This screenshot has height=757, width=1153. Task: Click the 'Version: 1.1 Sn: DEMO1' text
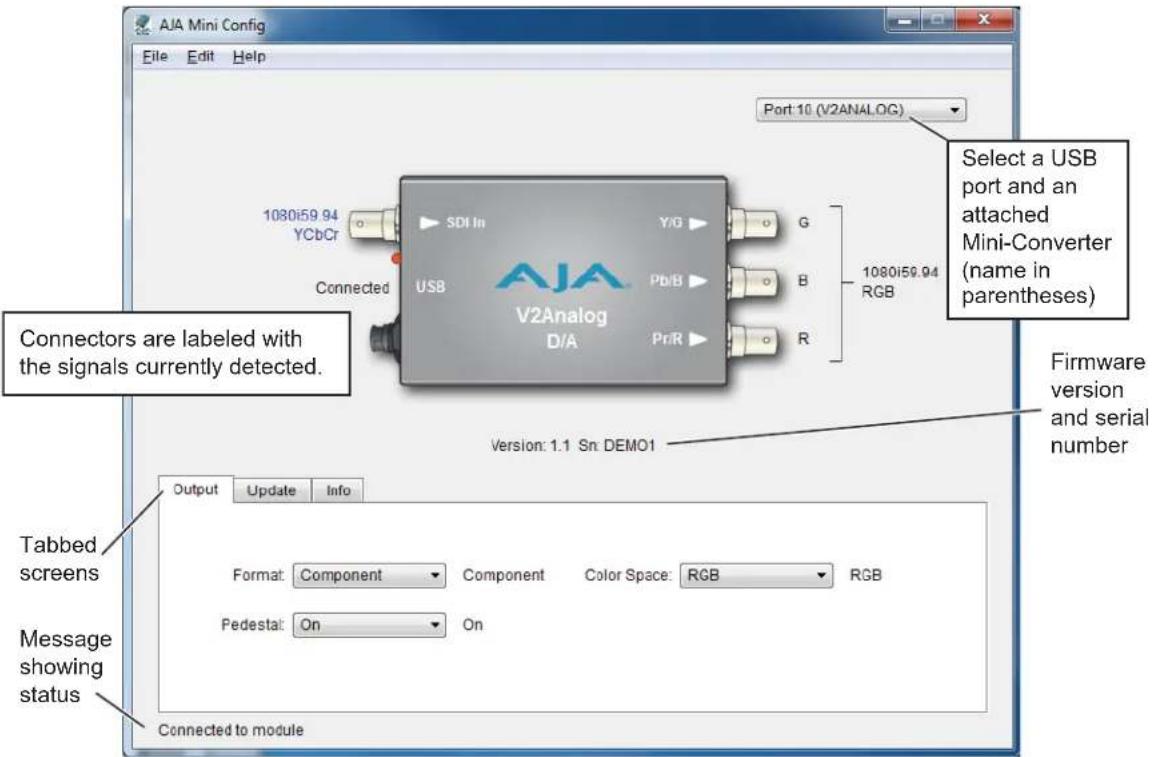(573, 445)
